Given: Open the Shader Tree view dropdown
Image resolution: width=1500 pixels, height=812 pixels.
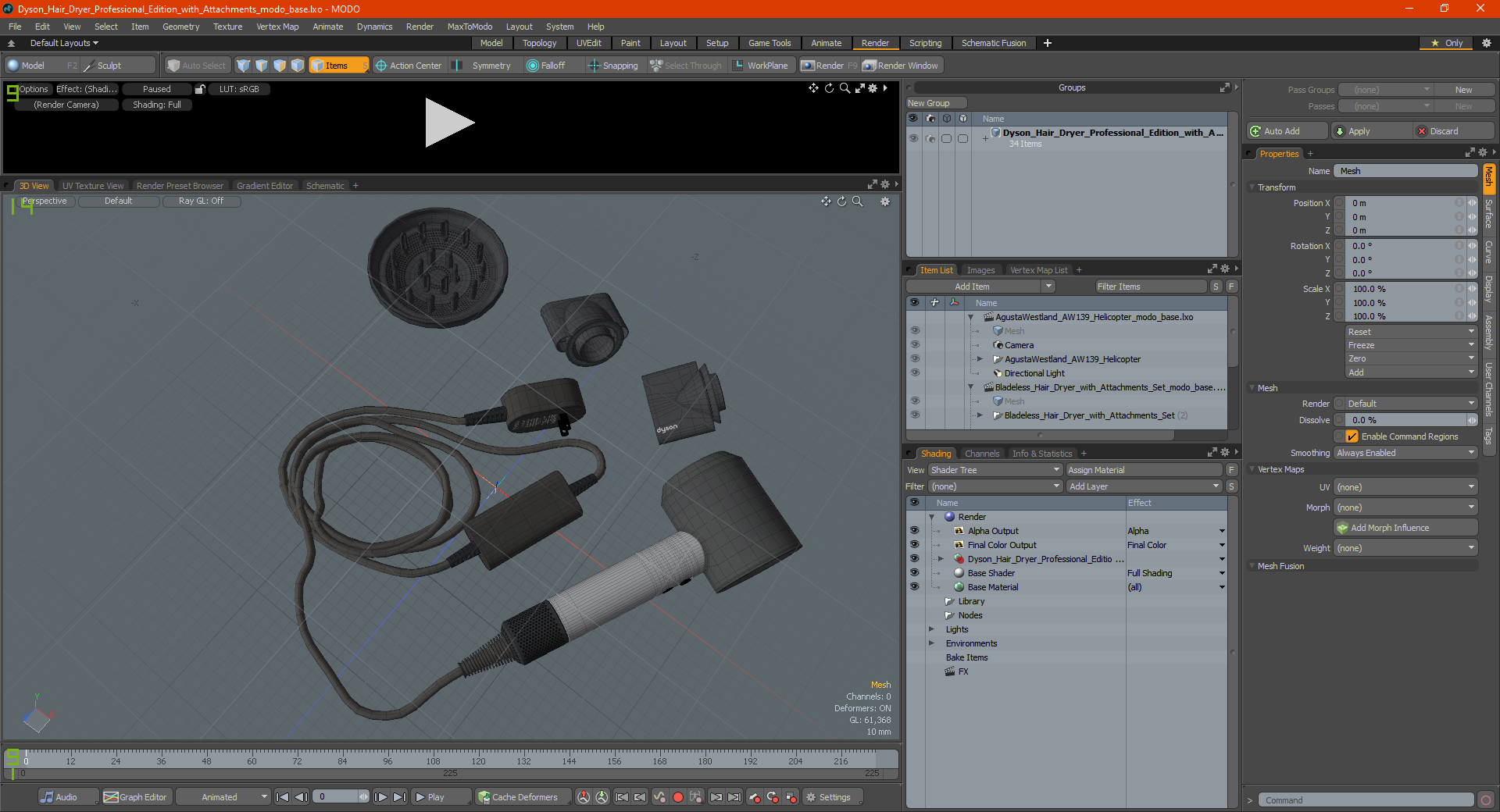Looking at the screenshot, I should click(995, 470).
